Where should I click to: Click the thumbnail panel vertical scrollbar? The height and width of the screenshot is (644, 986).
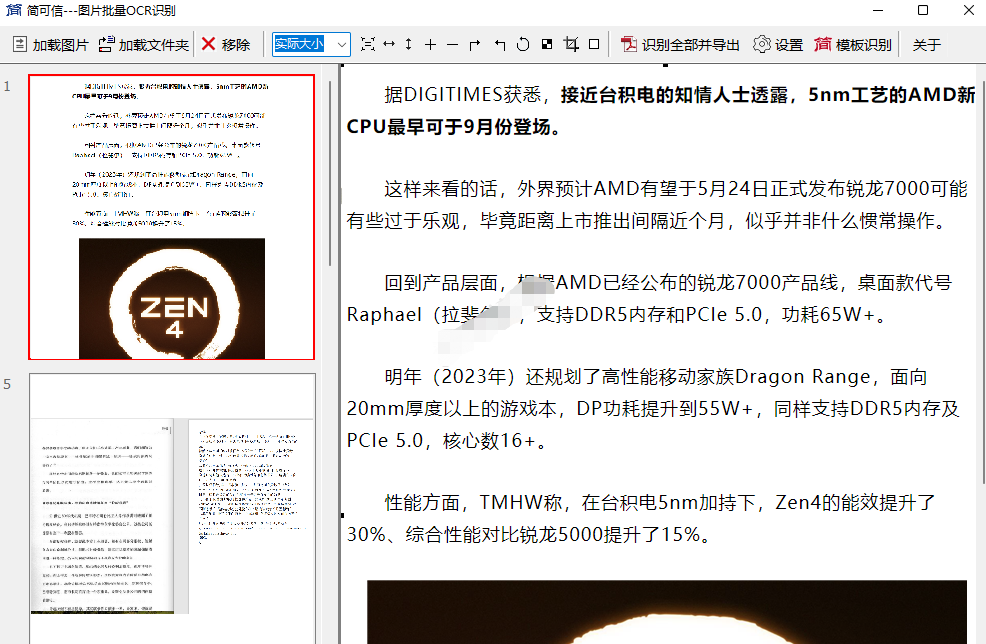(x=330, y=173)
